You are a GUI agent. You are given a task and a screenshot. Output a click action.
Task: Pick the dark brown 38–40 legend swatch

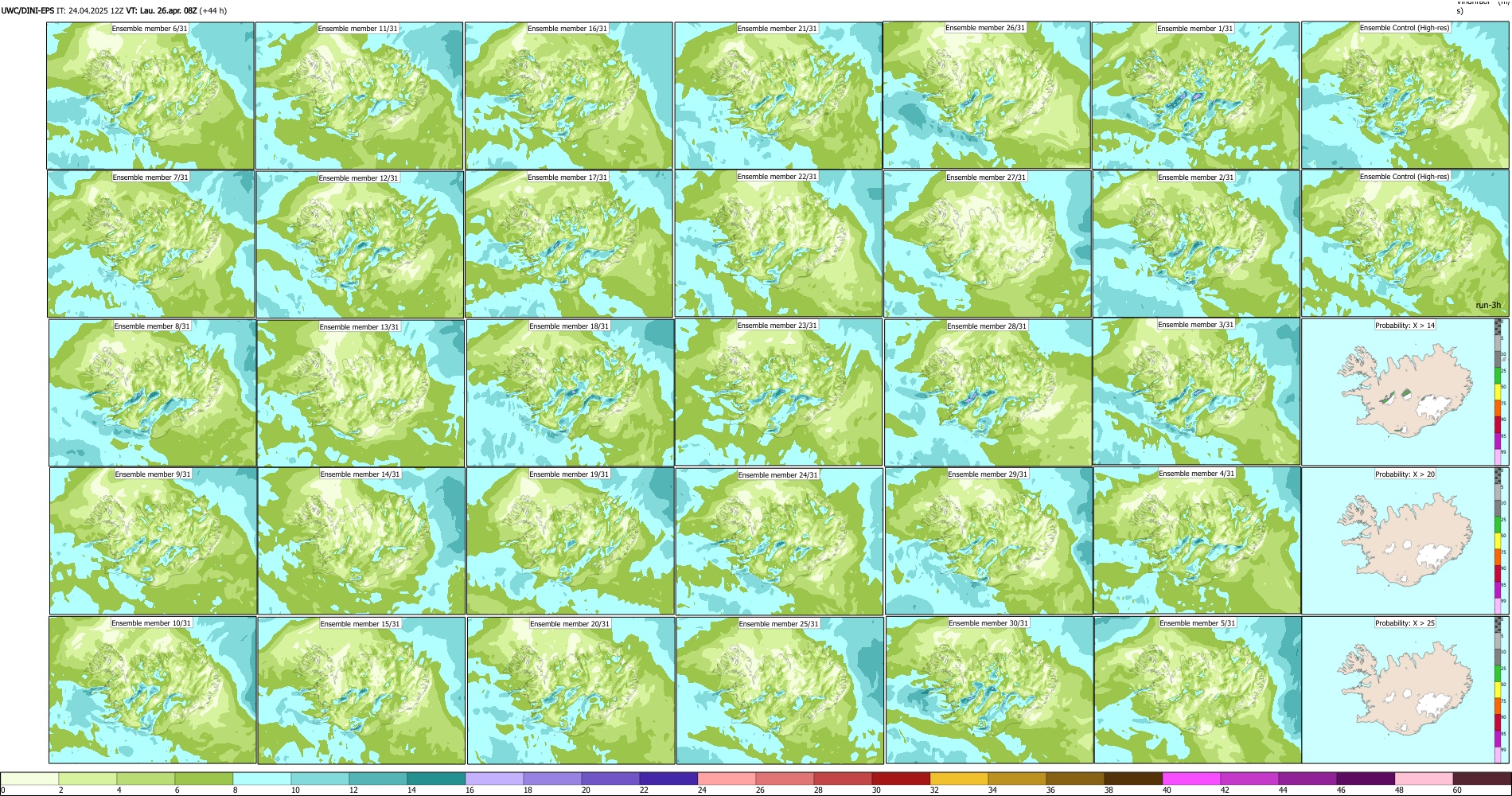pyautogui.click(x=1133, y=778)
